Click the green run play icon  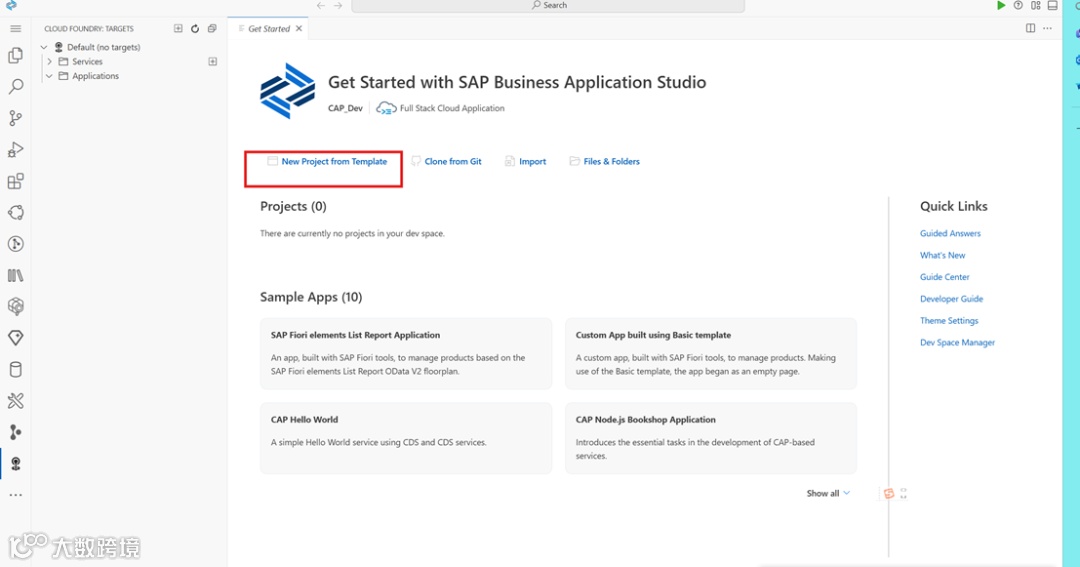coord(1001,6)
